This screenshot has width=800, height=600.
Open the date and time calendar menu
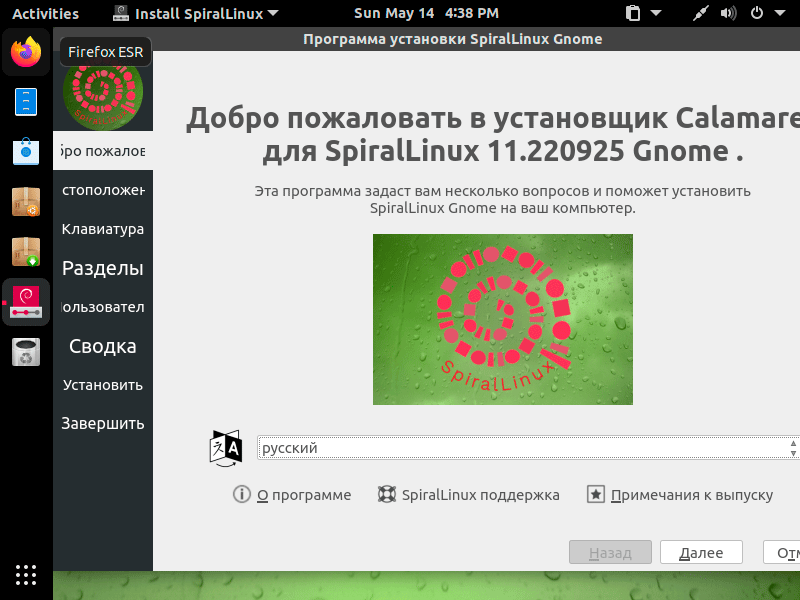point(426,13)
